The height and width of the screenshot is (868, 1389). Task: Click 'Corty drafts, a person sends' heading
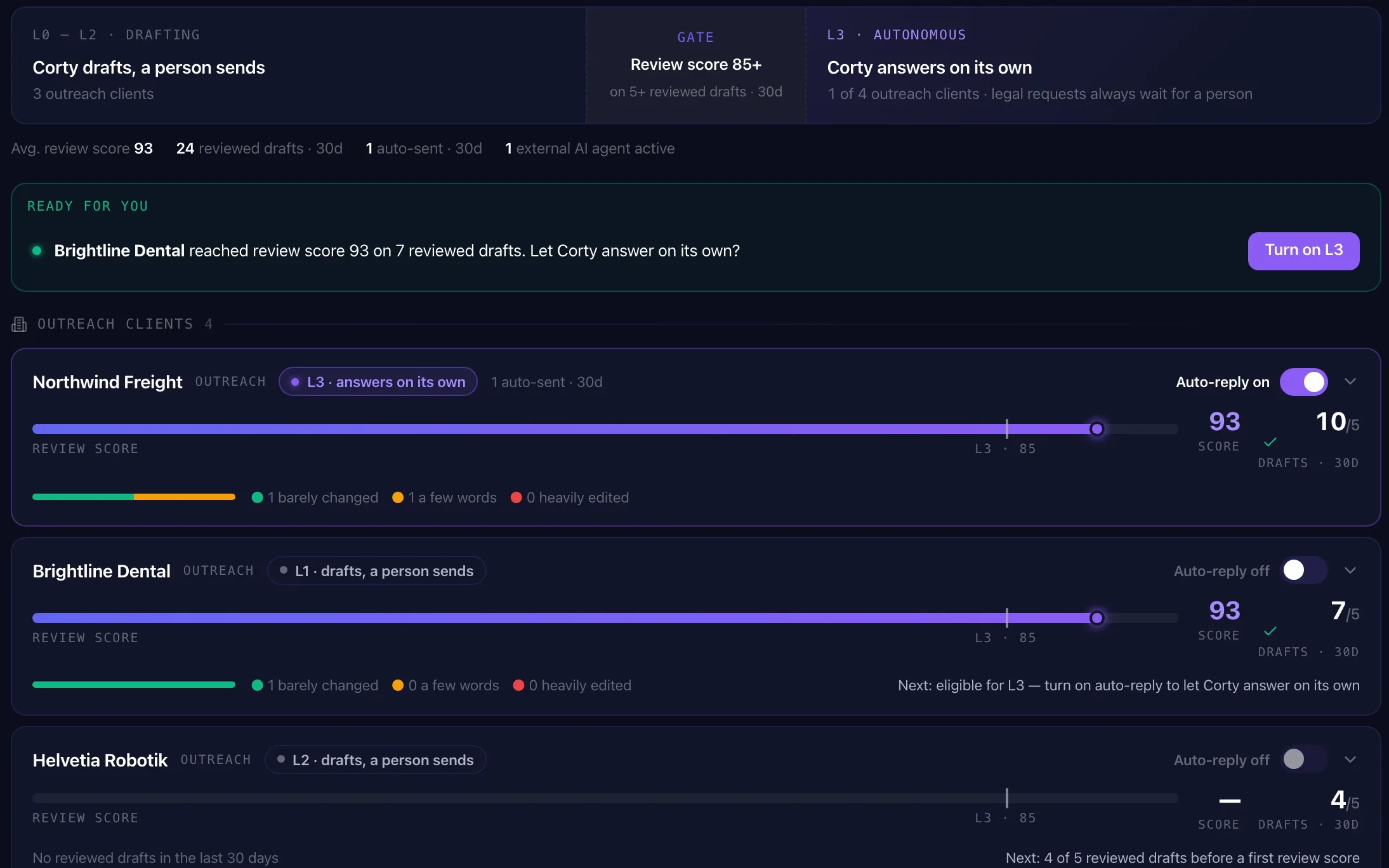(148, 67)
